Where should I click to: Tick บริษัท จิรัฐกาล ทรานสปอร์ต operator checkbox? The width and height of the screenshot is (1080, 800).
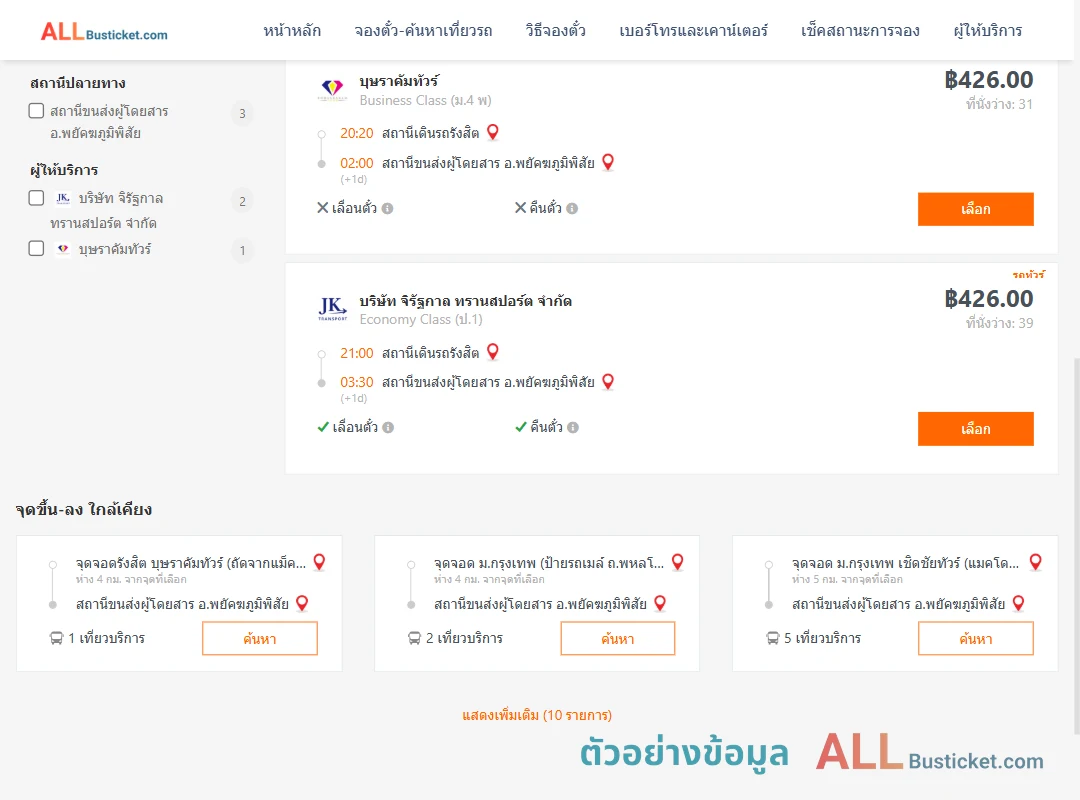tap(37, 198)
